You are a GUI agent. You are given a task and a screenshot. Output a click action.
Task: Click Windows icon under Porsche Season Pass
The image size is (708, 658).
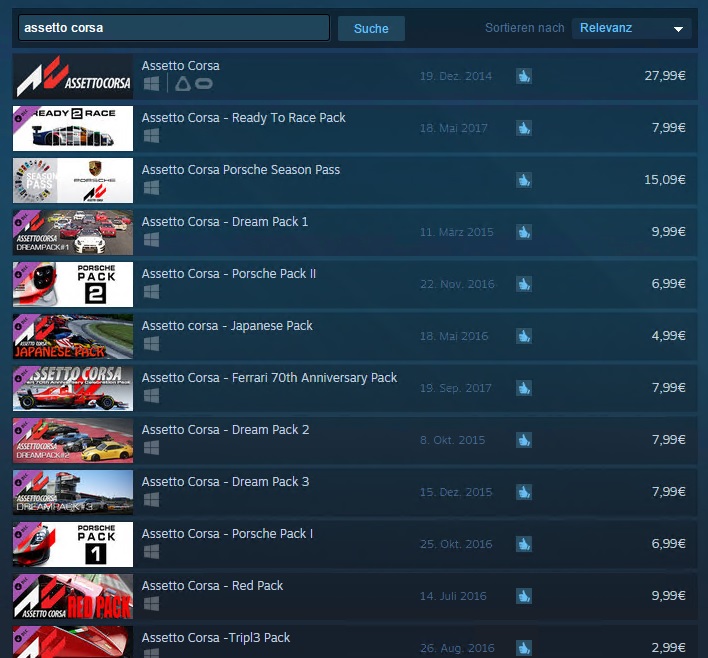(151, 187)
